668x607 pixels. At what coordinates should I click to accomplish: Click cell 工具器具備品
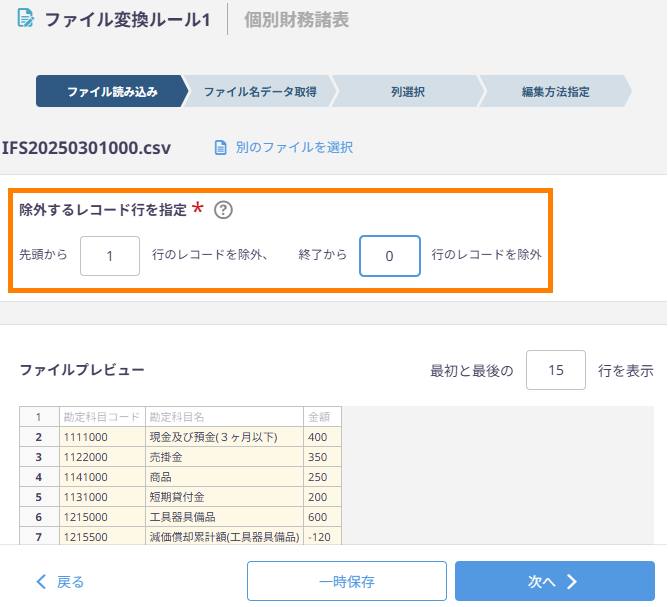tap(224, 517)
